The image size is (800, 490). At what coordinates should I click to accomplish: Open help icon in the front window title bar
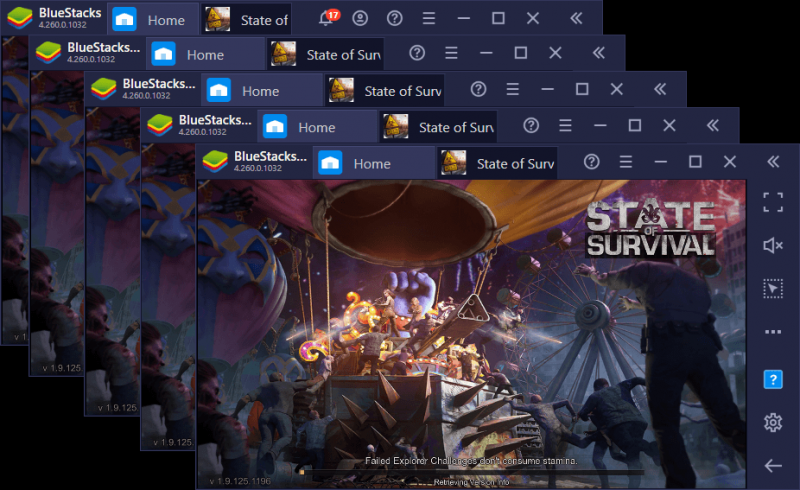pyautogui.click(x=591, y=162)
